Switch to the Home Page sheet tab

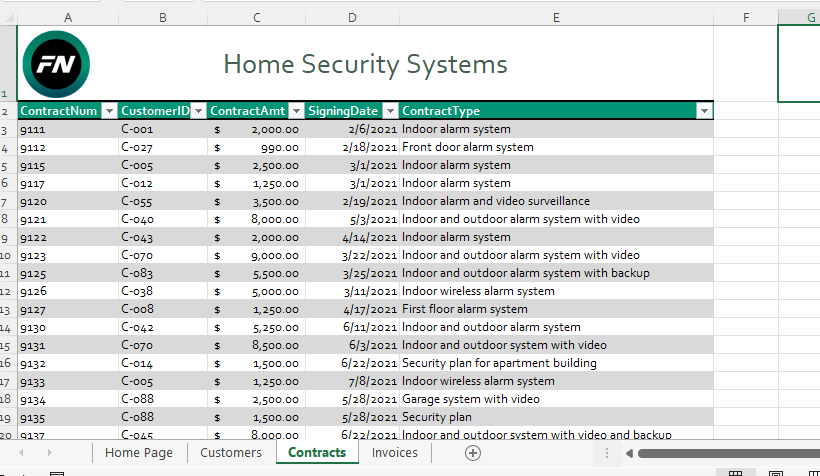(x=139, y=452)
